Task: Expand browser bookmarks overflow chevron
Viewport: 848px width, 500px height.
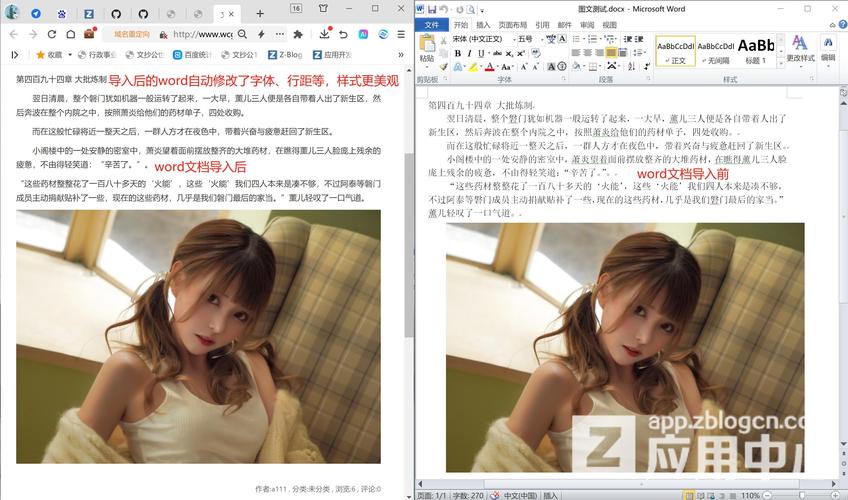Action: point(401,55)
